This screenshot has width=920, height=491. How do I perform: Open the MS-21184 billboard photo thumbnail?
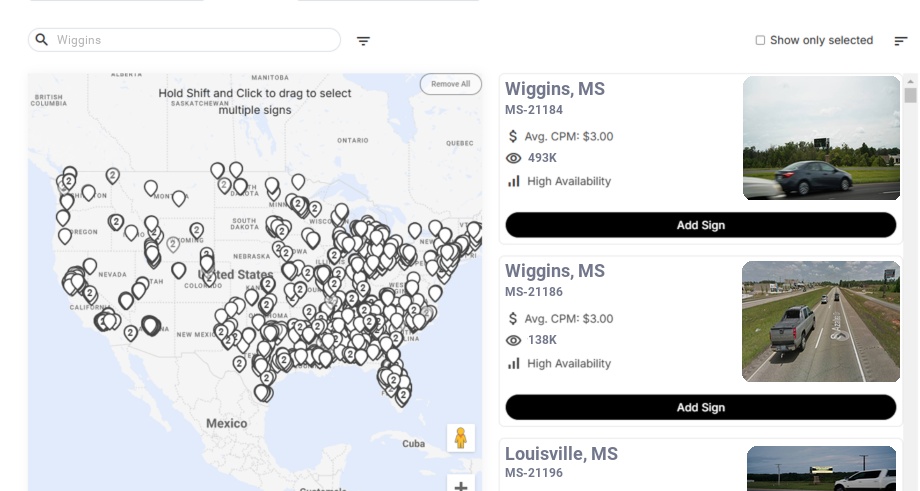tap(821, 138)
